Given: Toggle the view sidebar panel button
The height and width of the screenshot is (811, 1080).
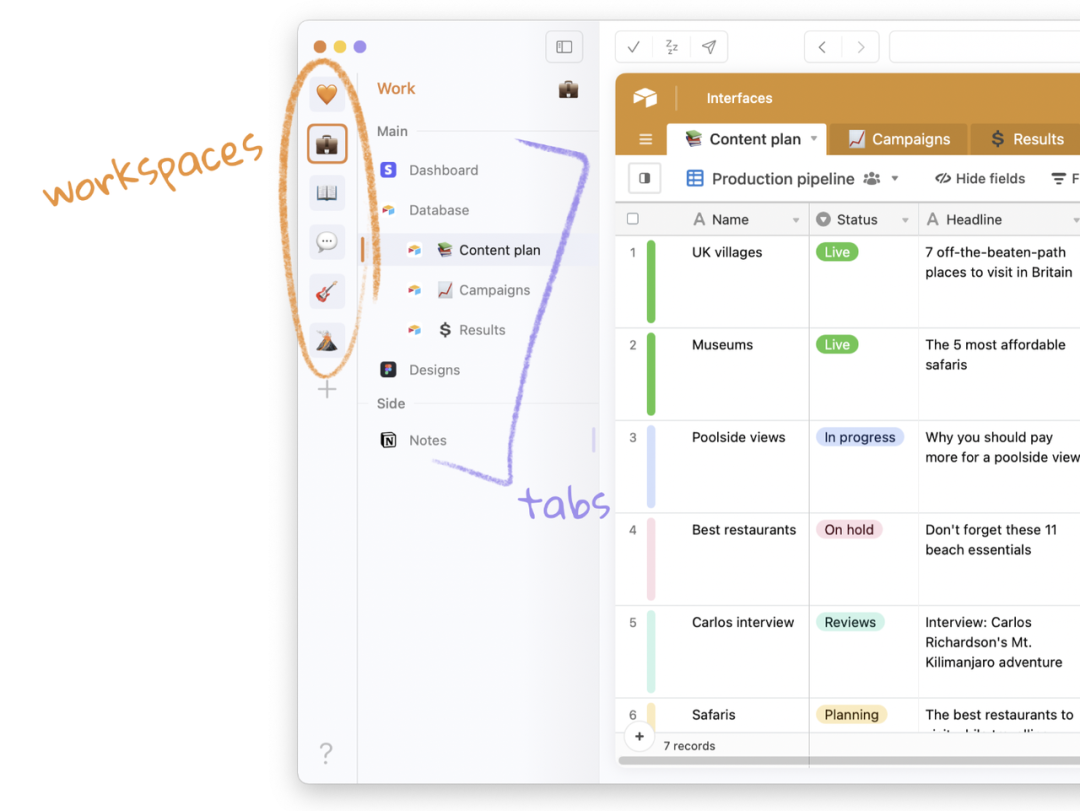Looking at the screenshot, I should click(x=645, y=178).
